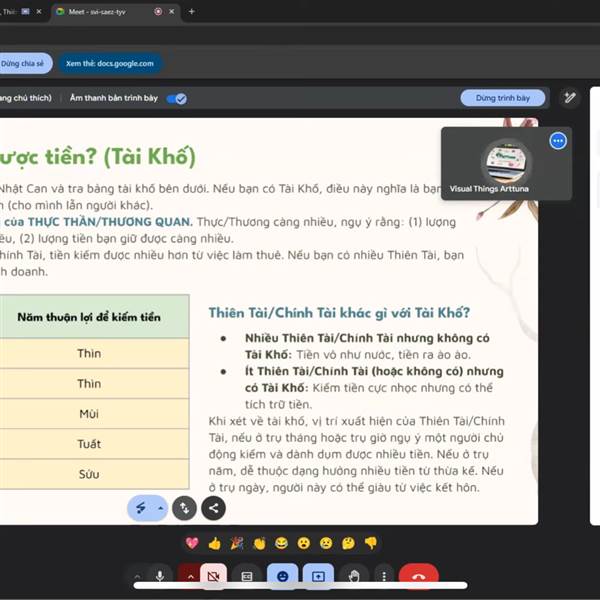The width and height of the screenshot is (600, 600).
Task: Expand the camera video settings arrow
Action: tap(190, 576)
